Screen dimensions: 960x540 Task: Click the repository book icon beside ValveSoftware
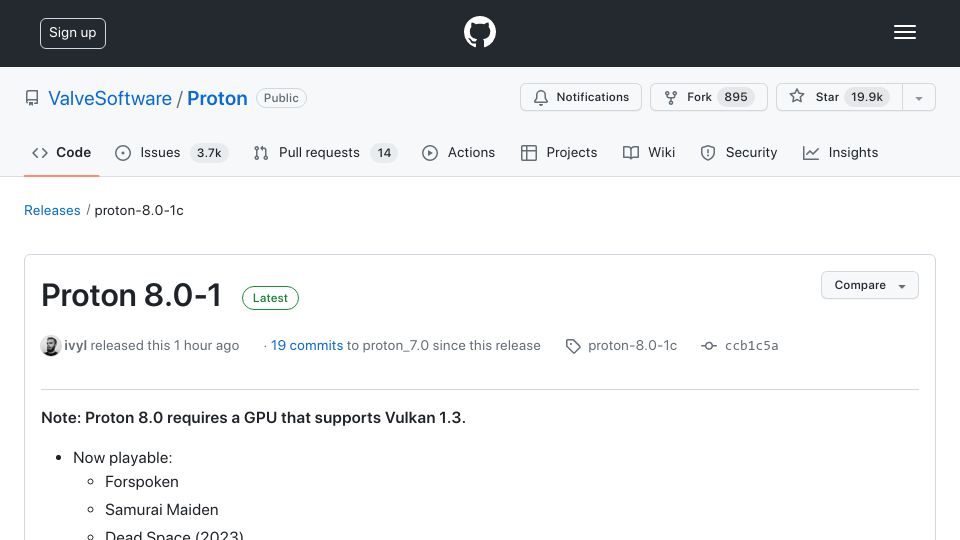pos(32,98)
